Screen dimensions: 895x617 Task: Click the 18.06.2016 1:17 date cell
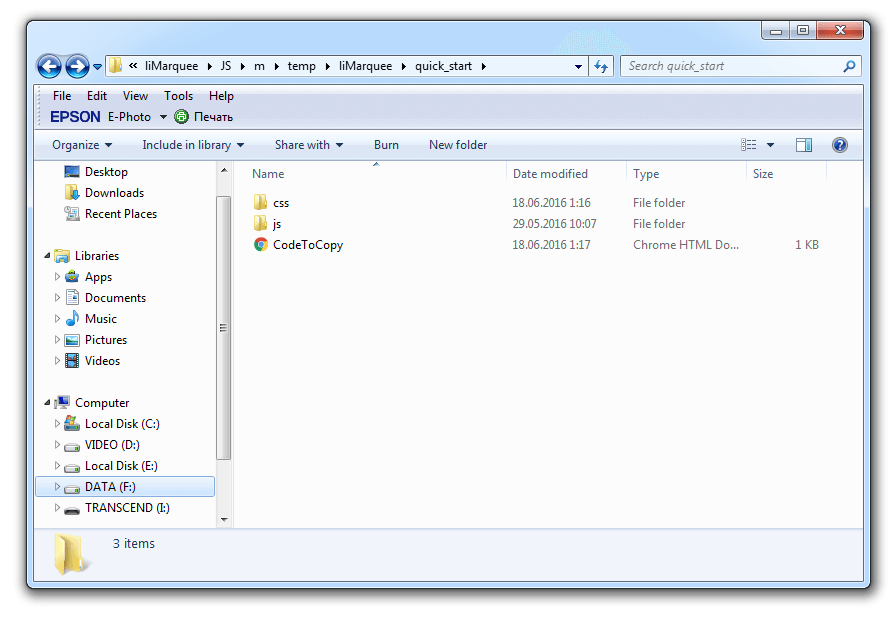551,245
